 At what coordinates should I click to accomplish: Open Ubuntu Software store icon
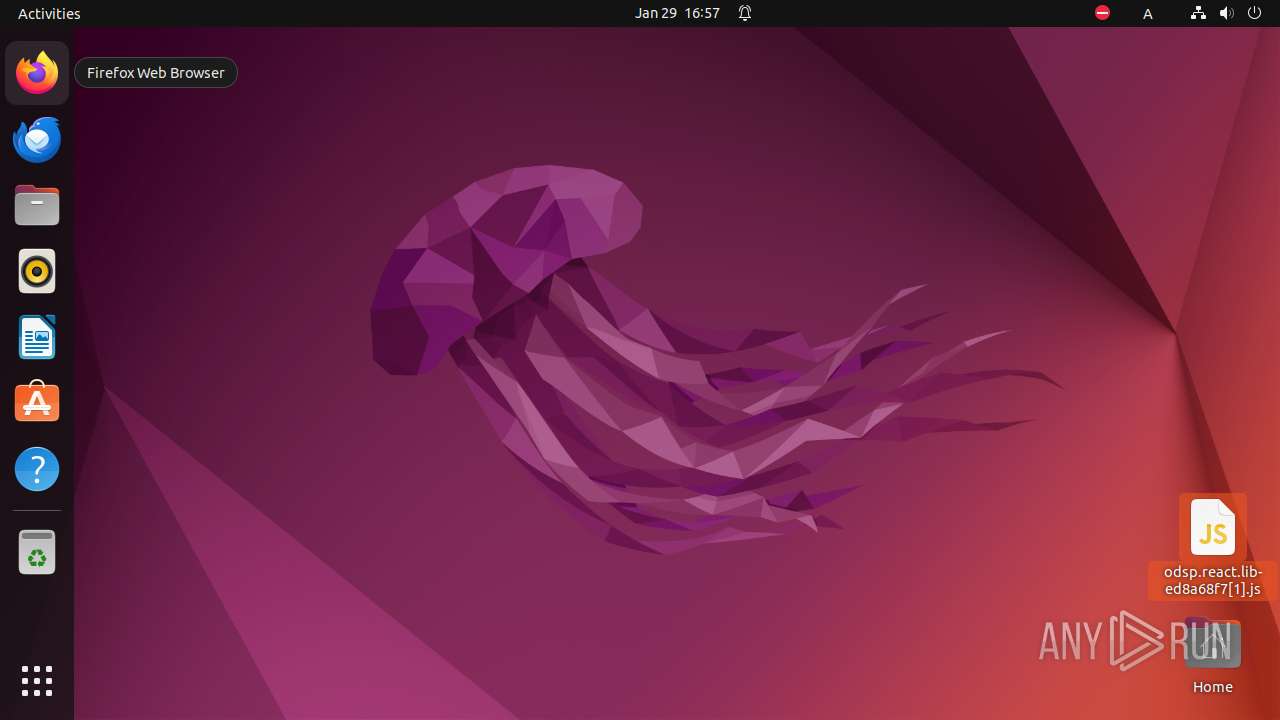(37, 403)
